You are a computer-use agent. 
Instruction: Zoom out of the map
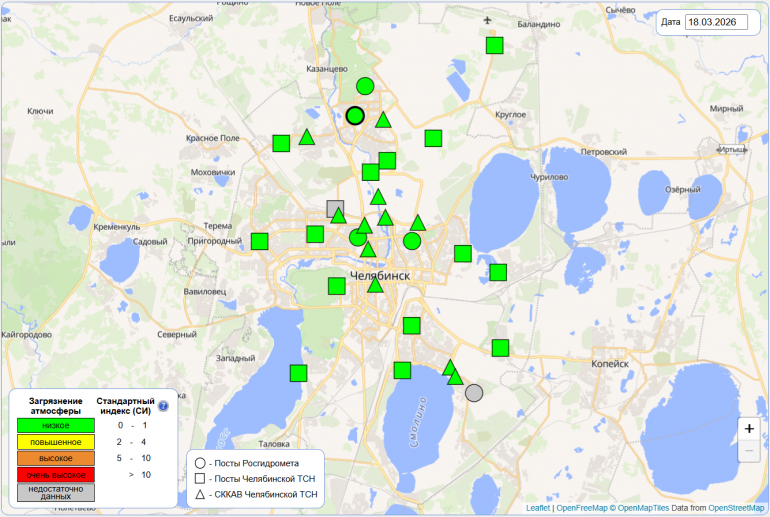tap(749, 451)
